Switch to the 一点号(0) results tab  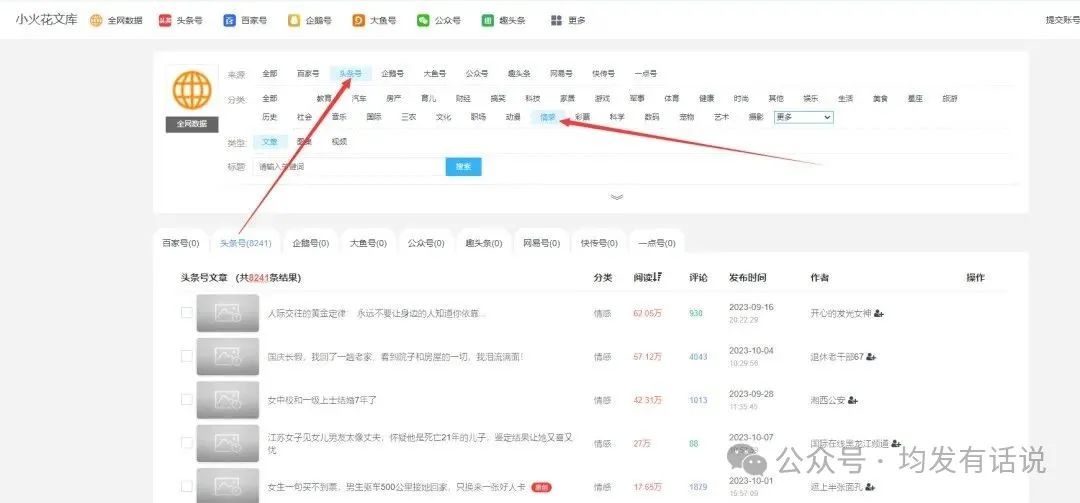click(x=656, y=243)
